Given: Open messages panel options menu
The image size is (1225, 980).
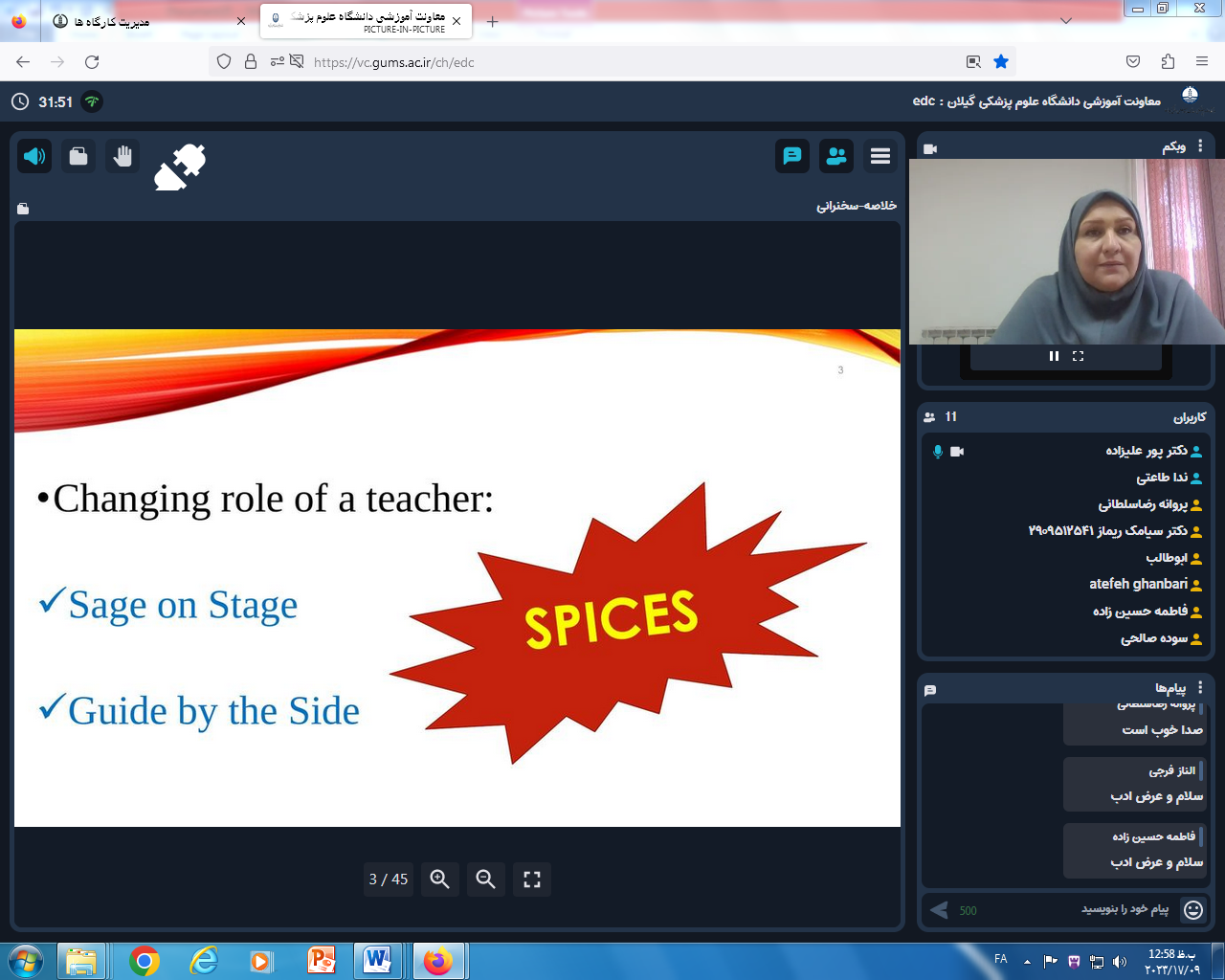Looking at the screenshot, I should click(x=1200, y=687).
